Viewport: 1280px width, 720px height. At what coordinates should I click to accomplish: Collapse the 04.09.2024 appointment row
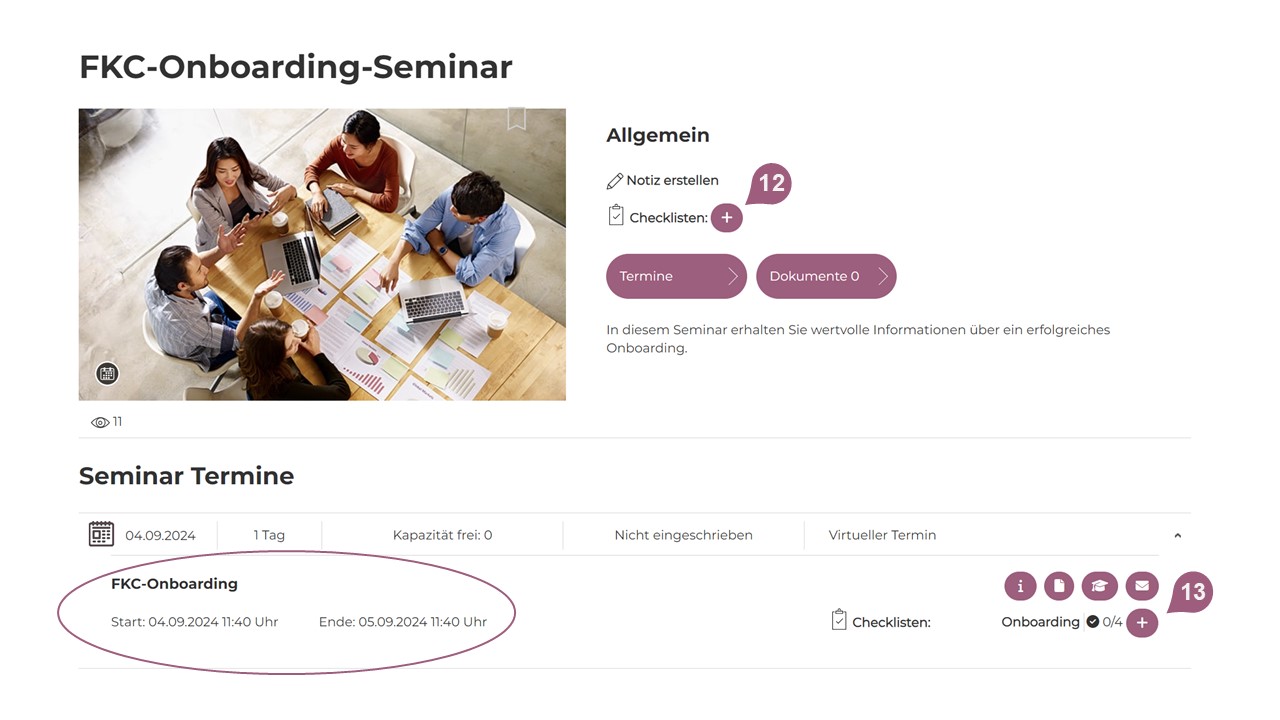[x=1177, y=536]
